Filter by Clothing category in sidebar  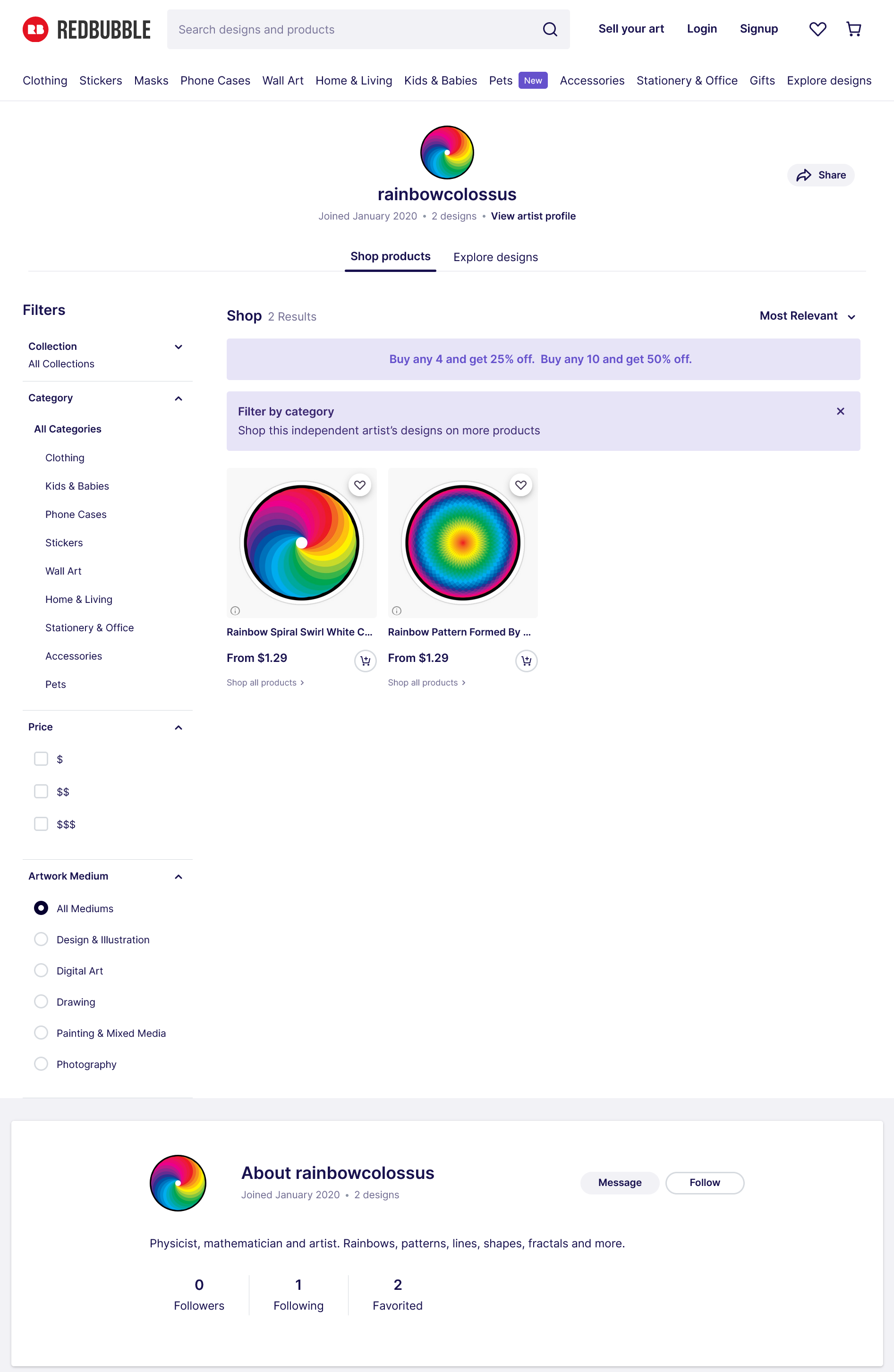coord(65,457)
